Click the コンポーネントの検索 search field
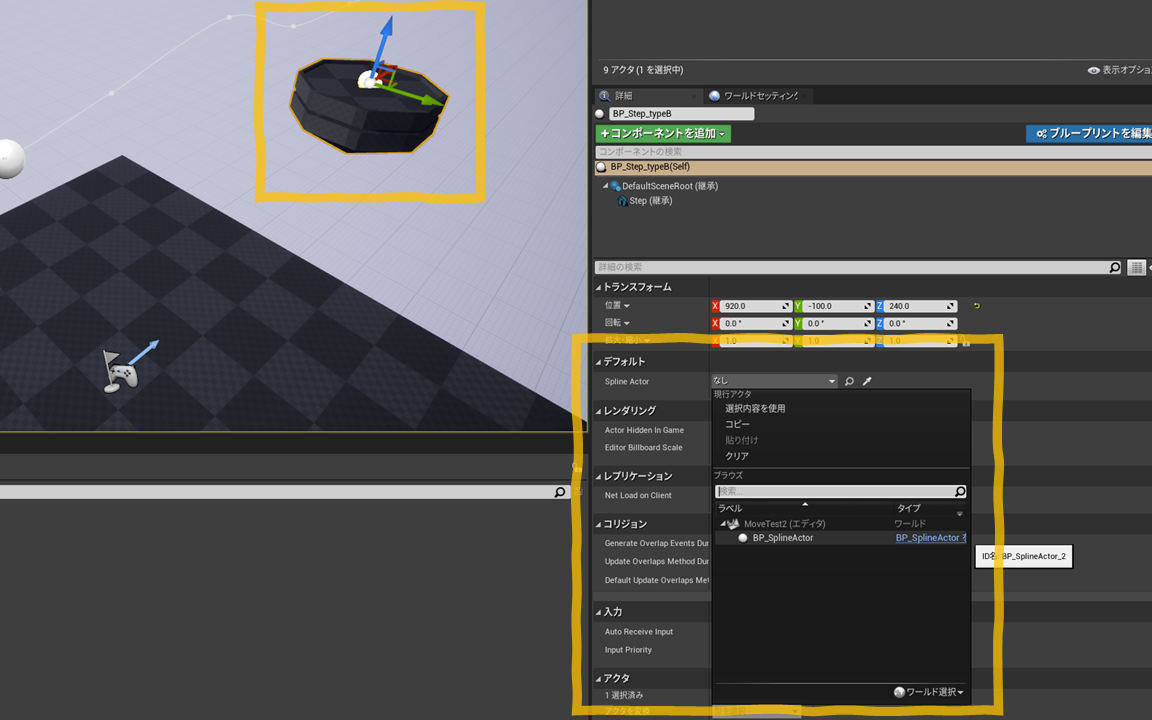 pos(873,152)
